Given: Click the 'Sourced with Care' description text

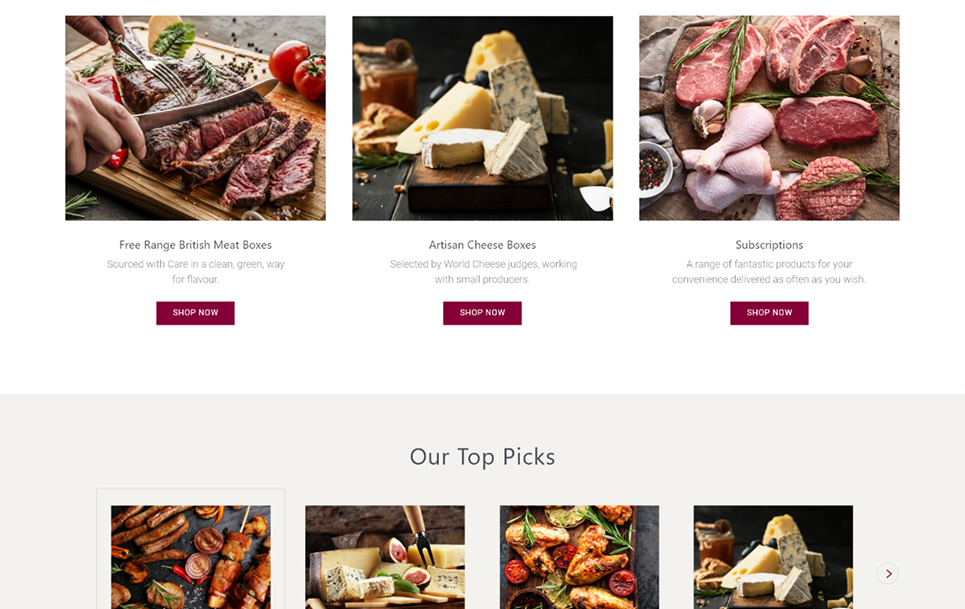Looking at the screenshot, I should 195,271.
